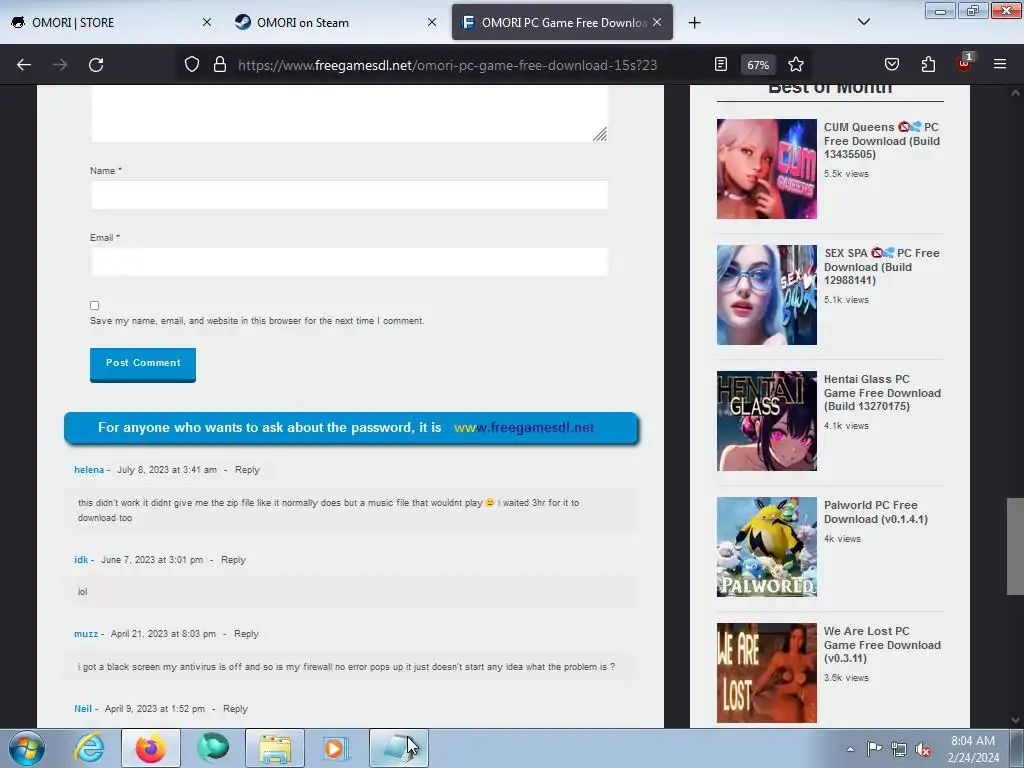Close the OMORI | STORE tab

click(206, 22)
